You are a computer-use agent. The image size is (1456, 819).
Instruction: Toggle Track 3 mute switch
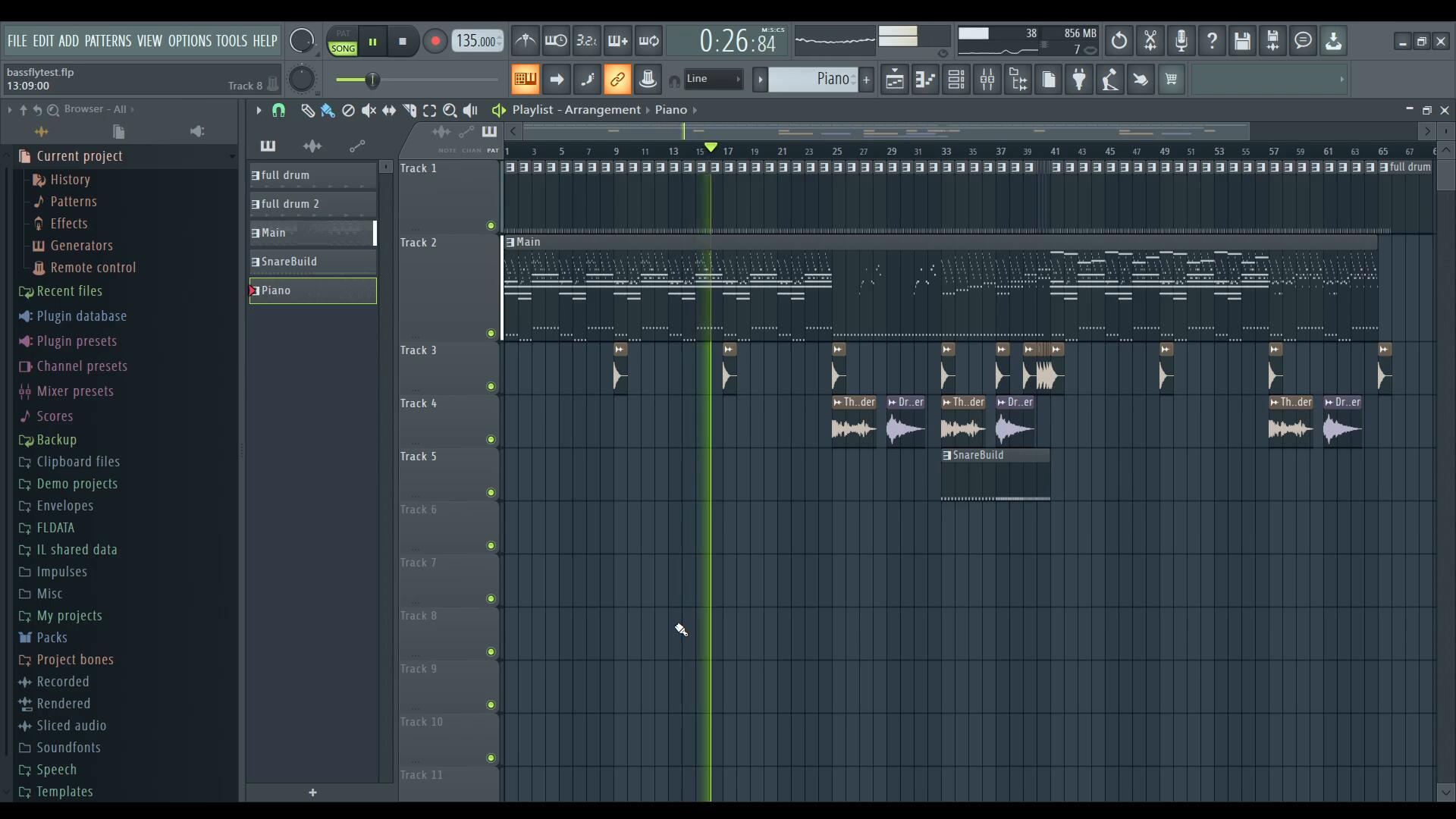tap(491, 387)
